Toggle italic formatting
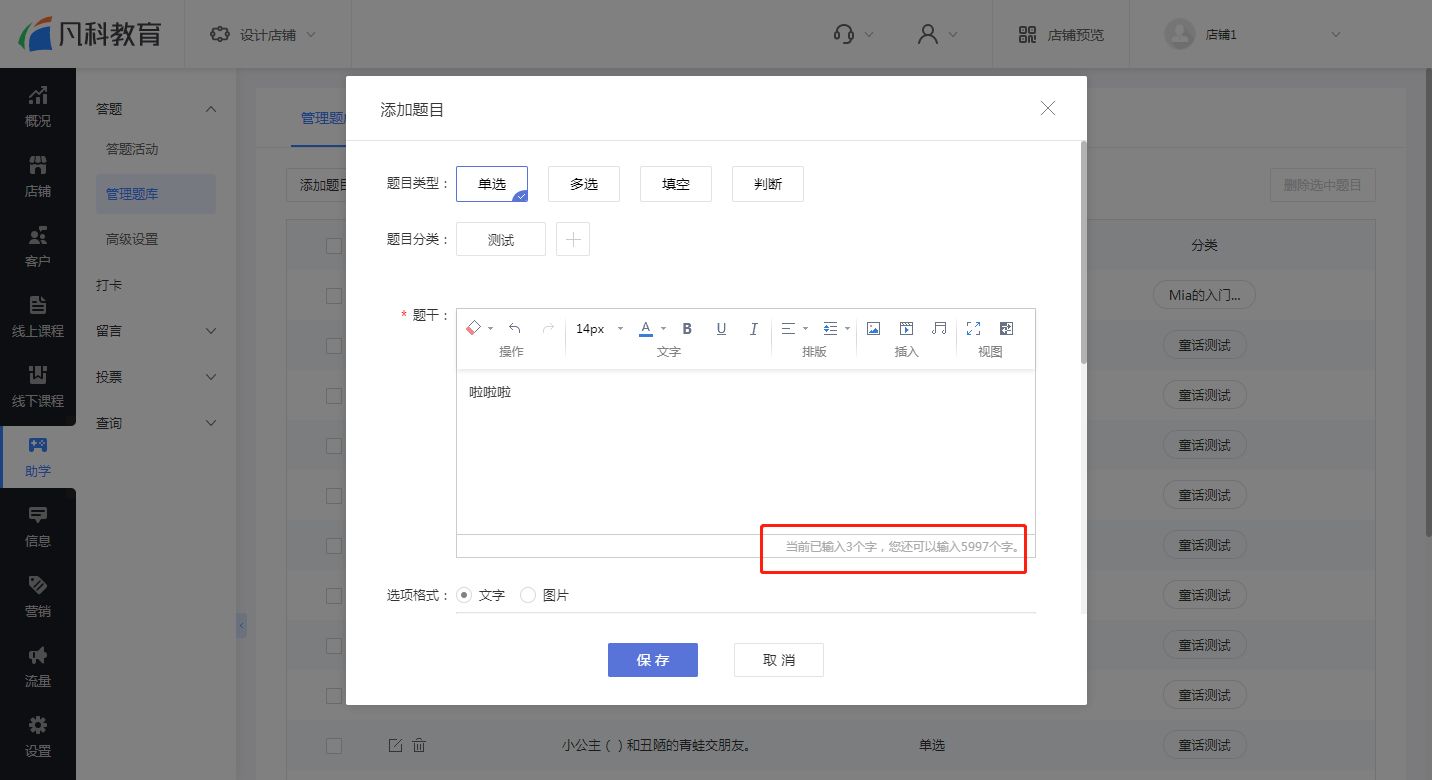The height and width of the screenshot is (780, 1432). point(753,328)
